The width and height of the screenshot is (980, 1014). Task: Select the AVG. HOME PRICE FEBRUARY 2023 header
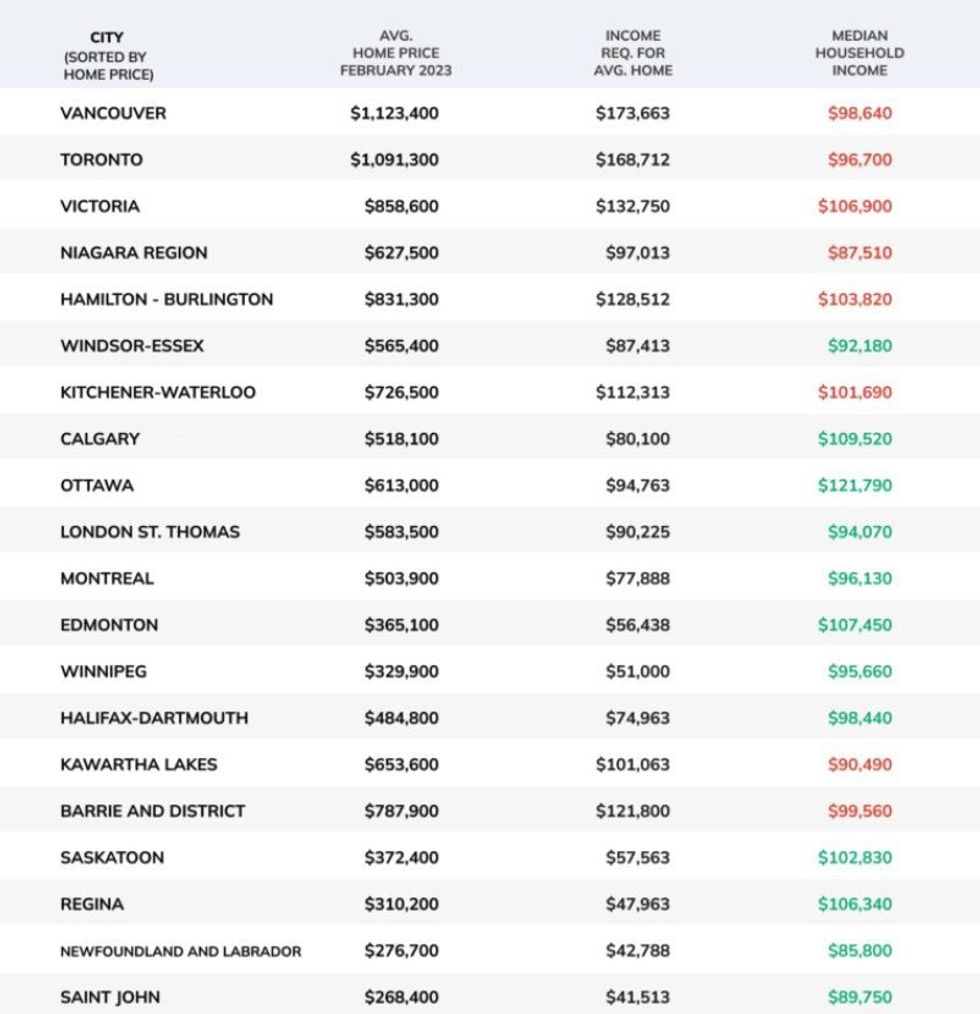(x=396, y=53)
